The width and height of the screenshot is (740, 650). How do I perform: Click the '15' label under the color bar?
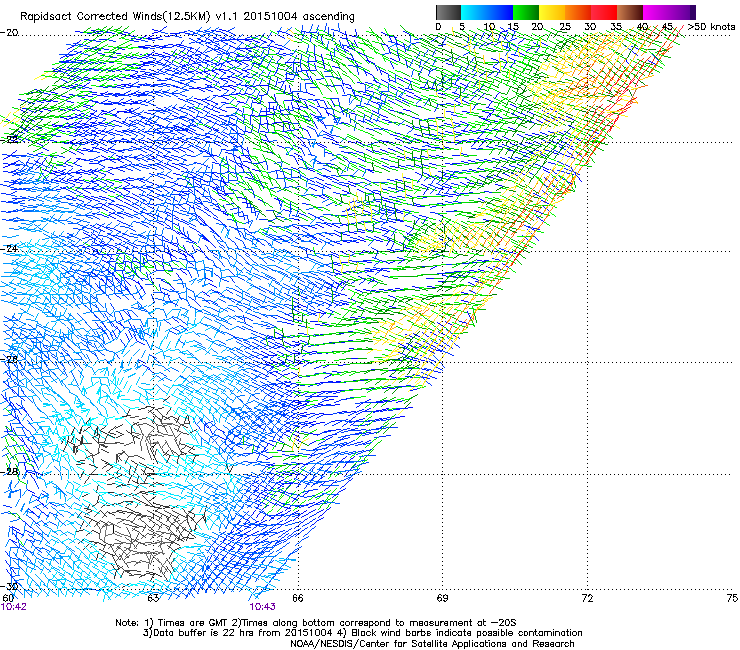513,27
